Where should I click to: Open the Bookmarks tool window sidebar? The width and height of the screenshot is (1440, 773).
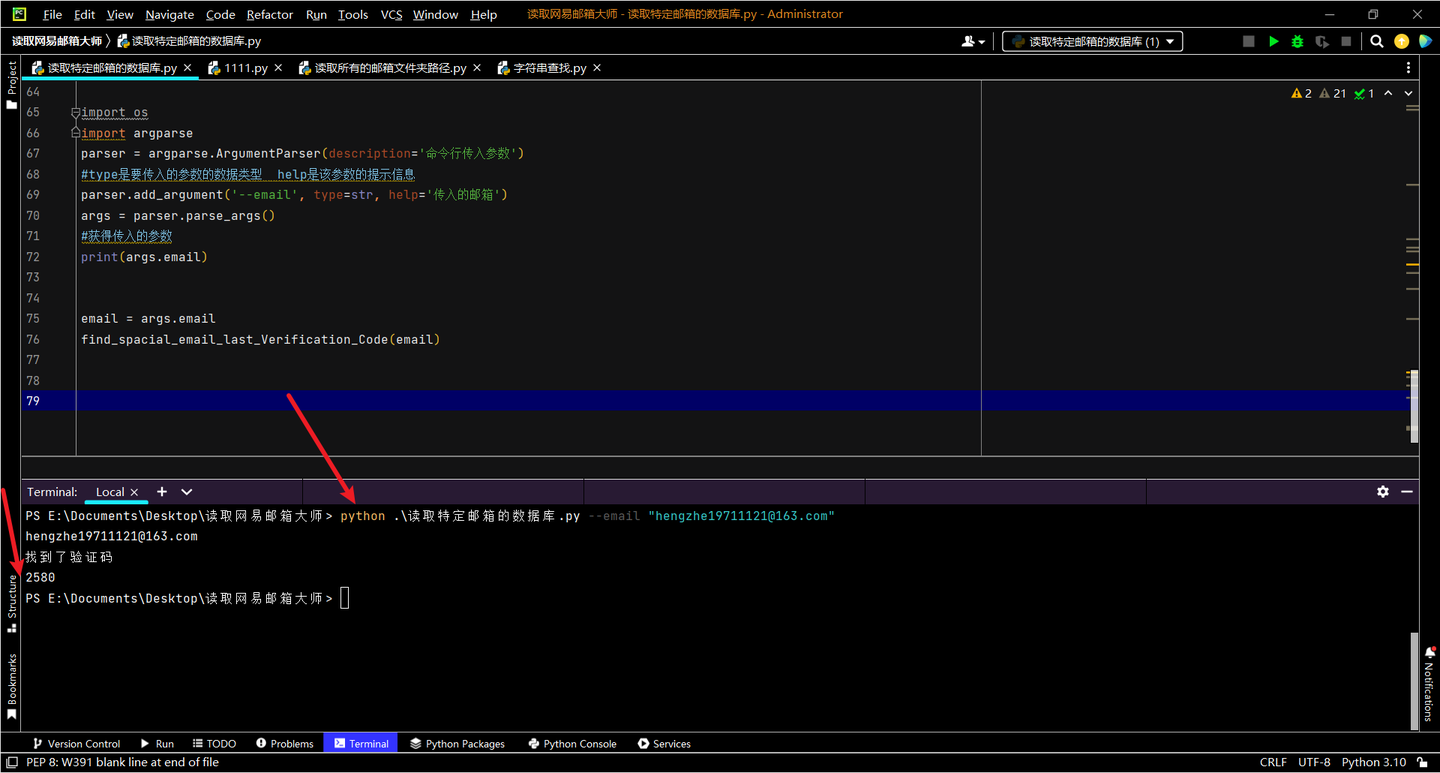[11, 687]
